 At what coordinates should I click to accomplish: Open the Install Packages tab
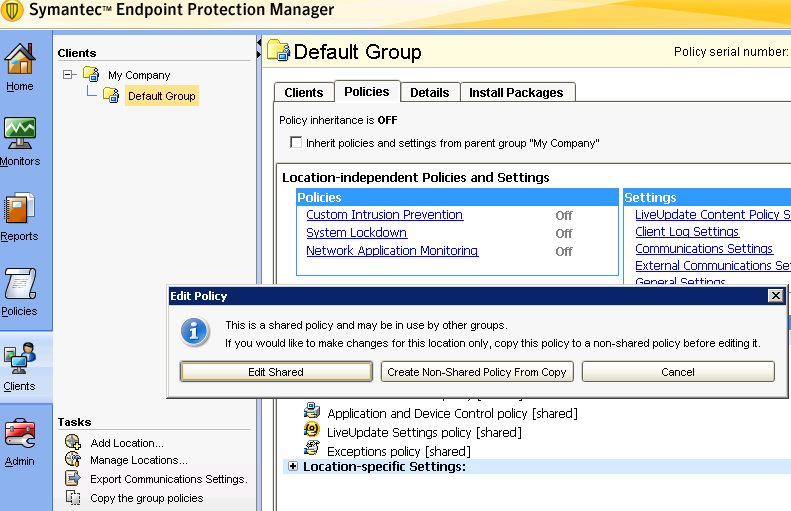(517, 92)
